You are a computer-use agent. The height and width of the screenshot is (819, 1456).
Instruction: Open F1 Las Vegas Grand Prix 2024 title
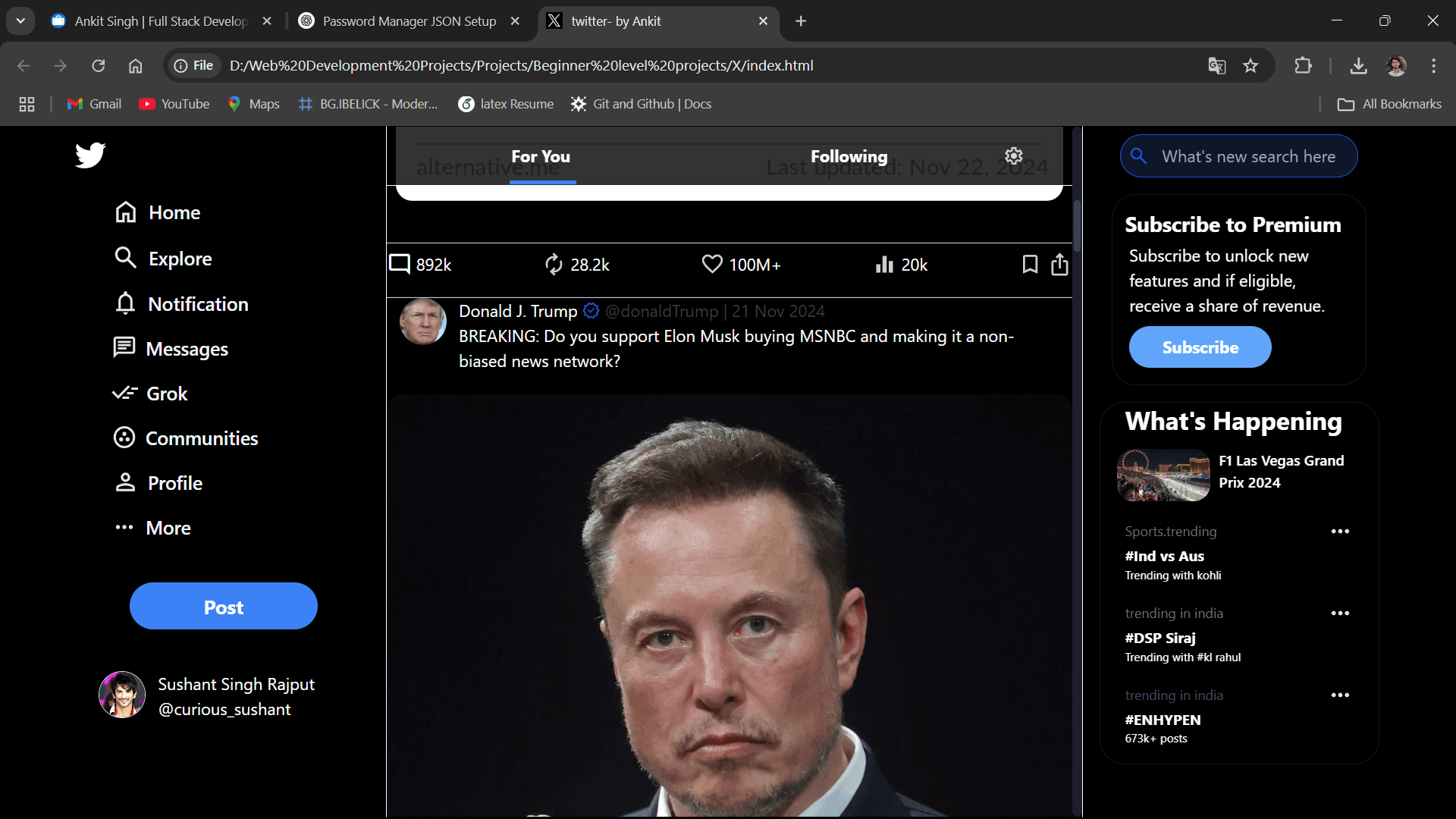1281,472
